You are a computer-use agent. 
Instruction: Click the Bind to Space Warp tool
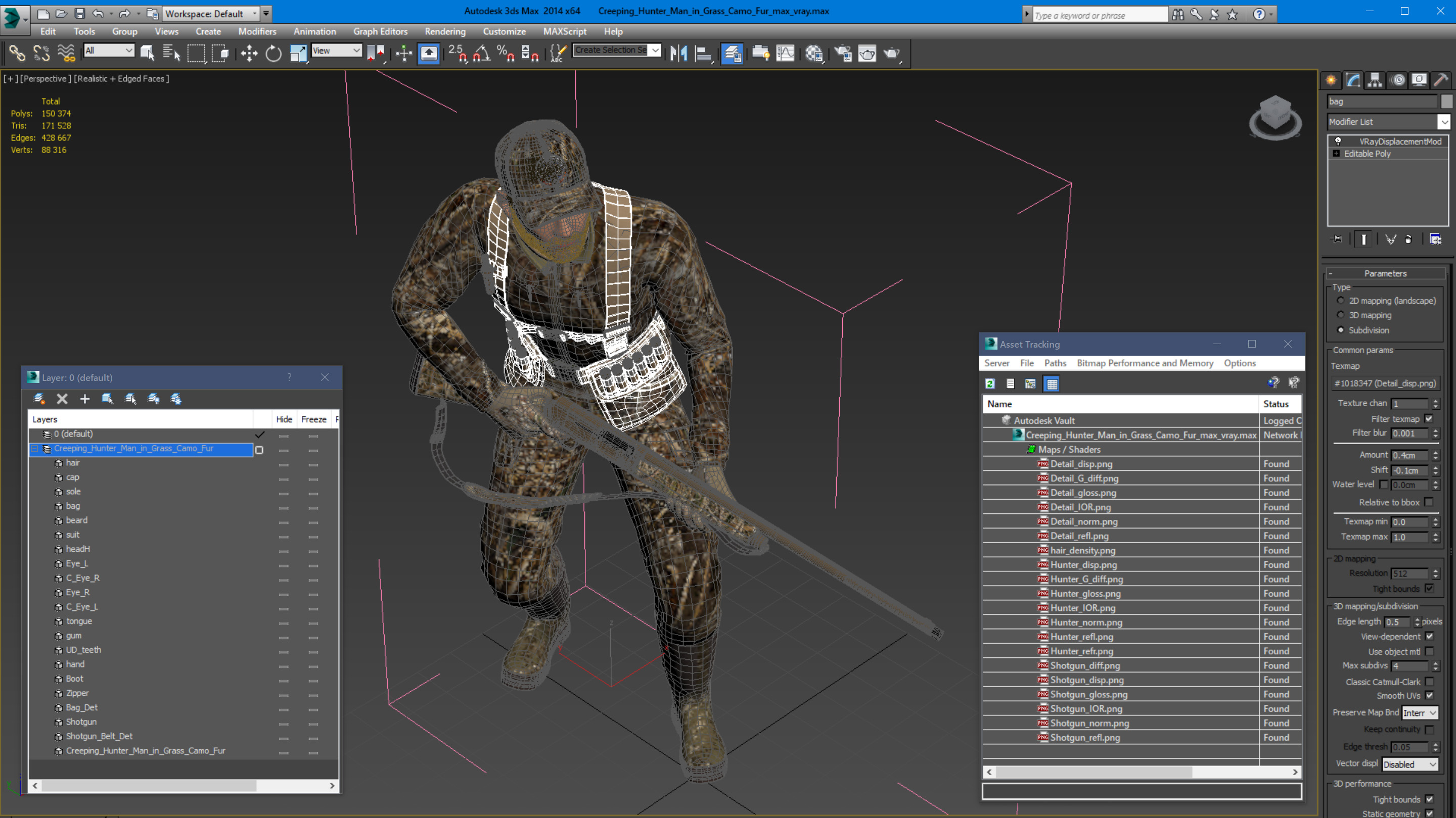66,54
